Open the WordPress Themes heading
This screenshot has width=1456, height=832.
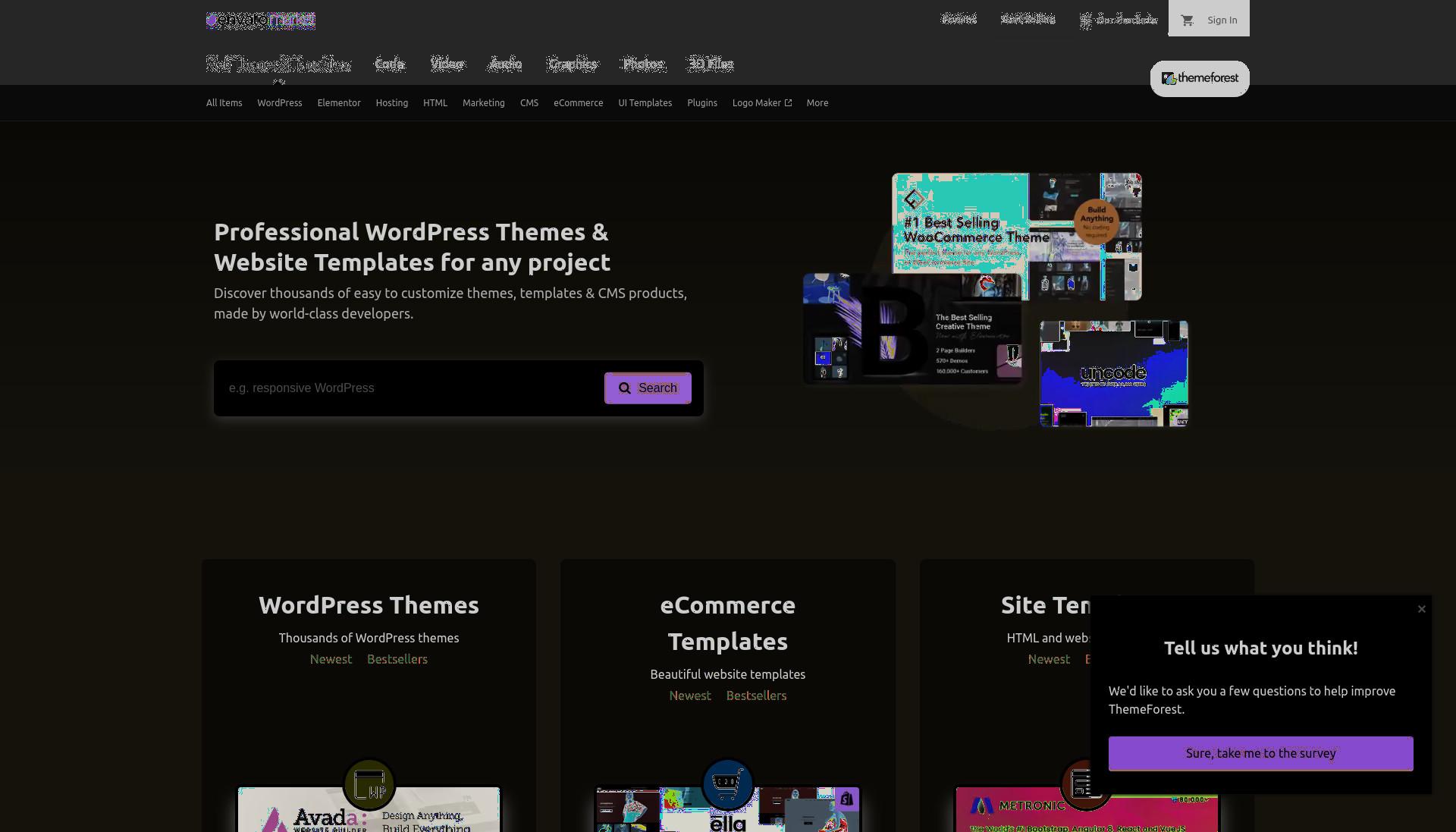(x=369, y=605)
